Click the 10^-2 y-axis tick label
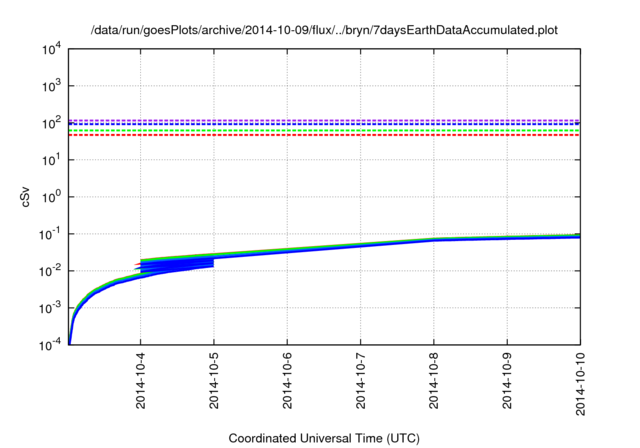Screen dimensions: 640x448 [x=50, y=271]
